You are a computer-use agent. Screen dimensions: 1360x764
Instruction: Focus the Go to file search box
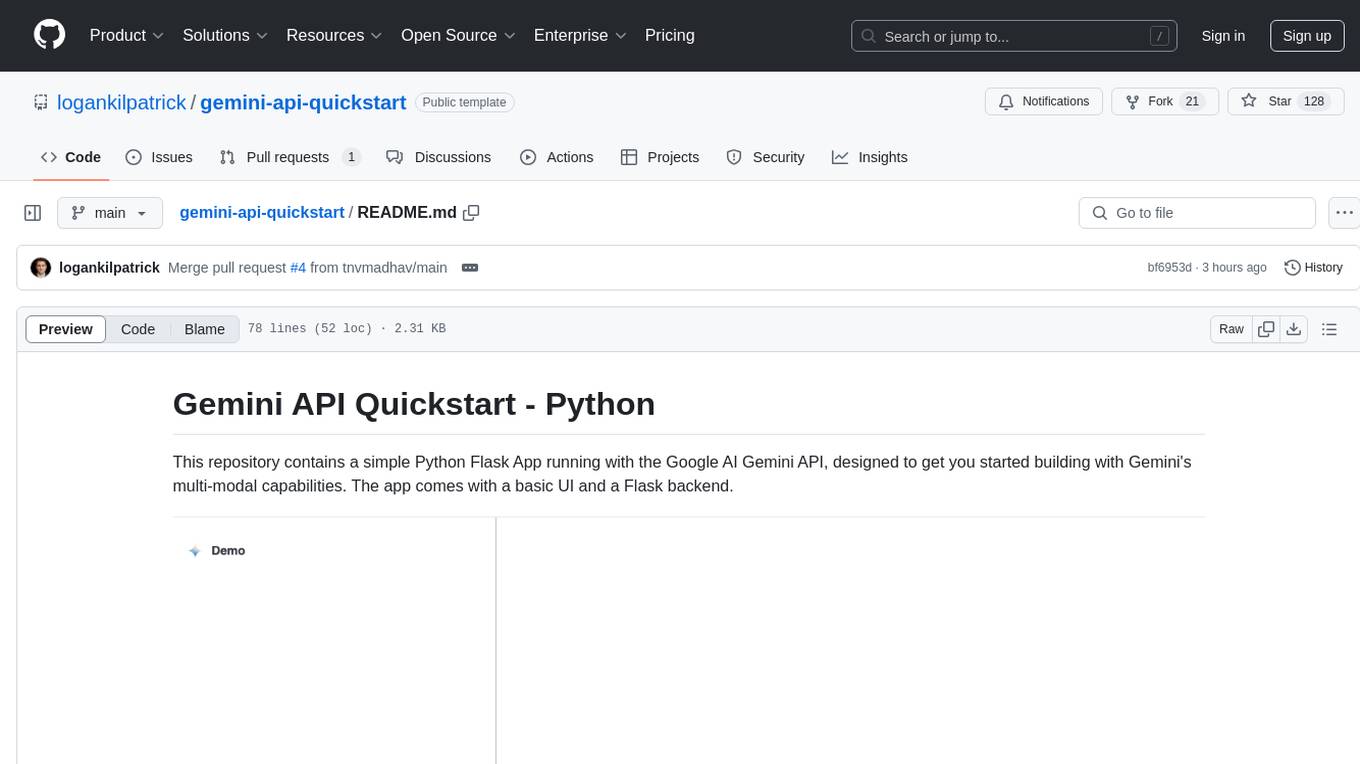pyautogui.click(x=1197, y=213)
